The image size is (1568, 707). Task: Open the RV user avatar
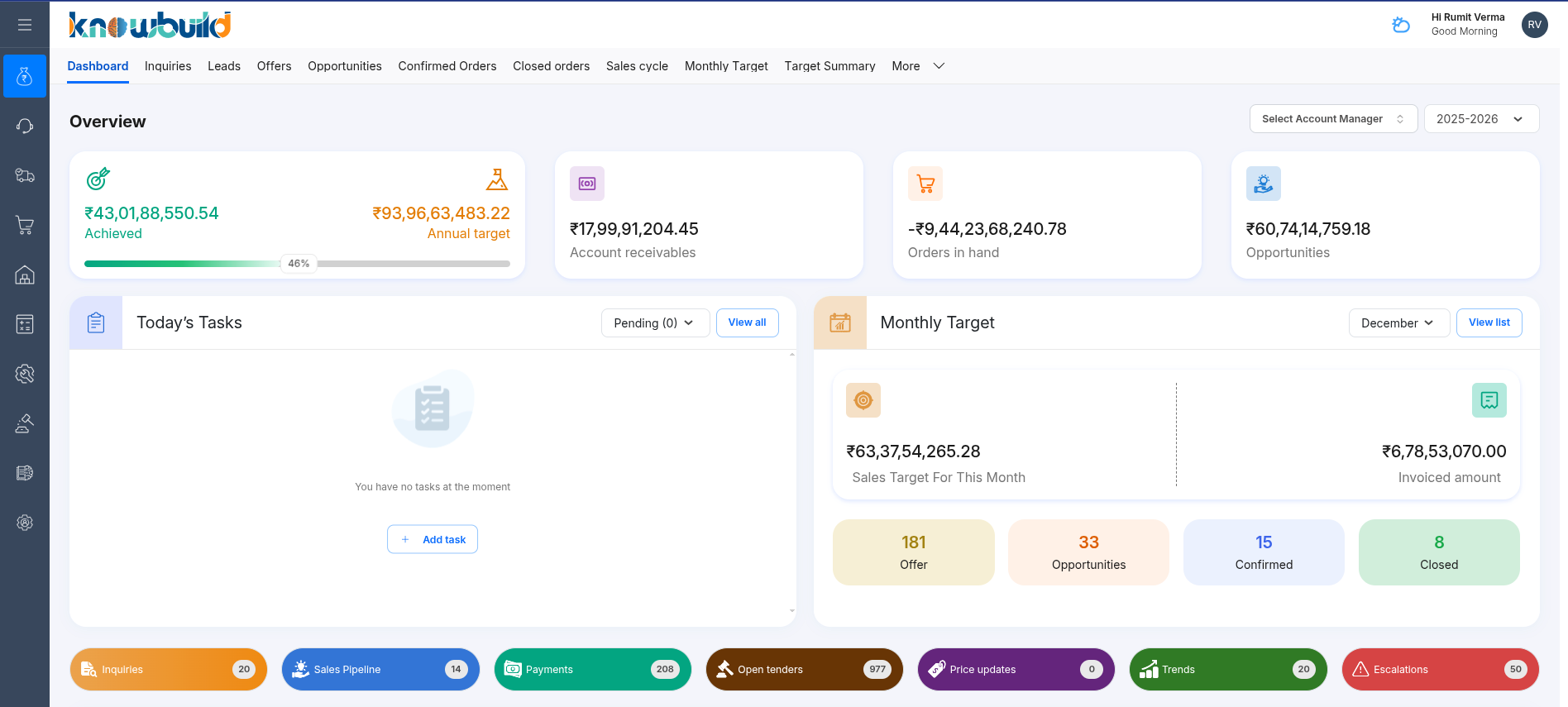pos(1534,25)
